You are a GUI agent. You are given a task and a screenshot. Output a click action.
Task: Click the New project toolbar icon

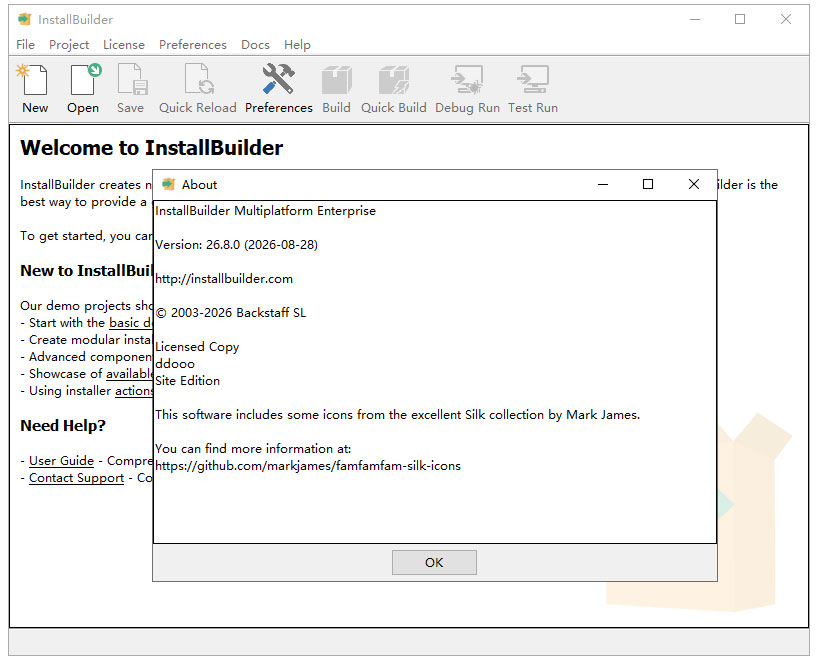click(34, 80)
